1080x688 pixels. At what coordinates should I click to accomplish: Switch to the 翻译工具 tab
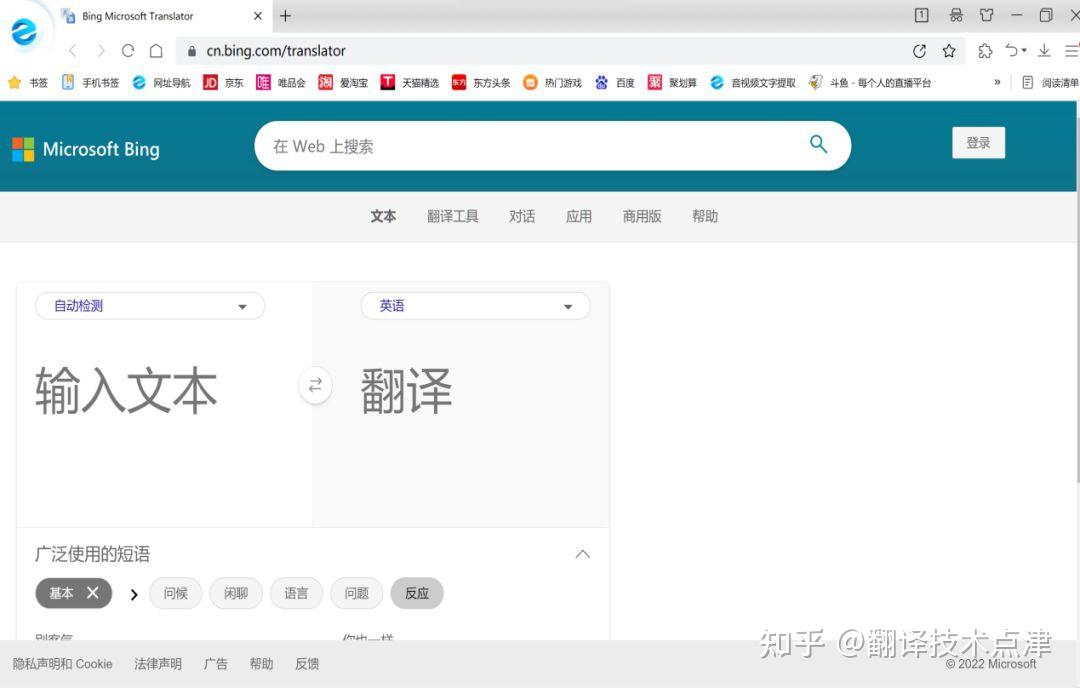click(452, 216)
